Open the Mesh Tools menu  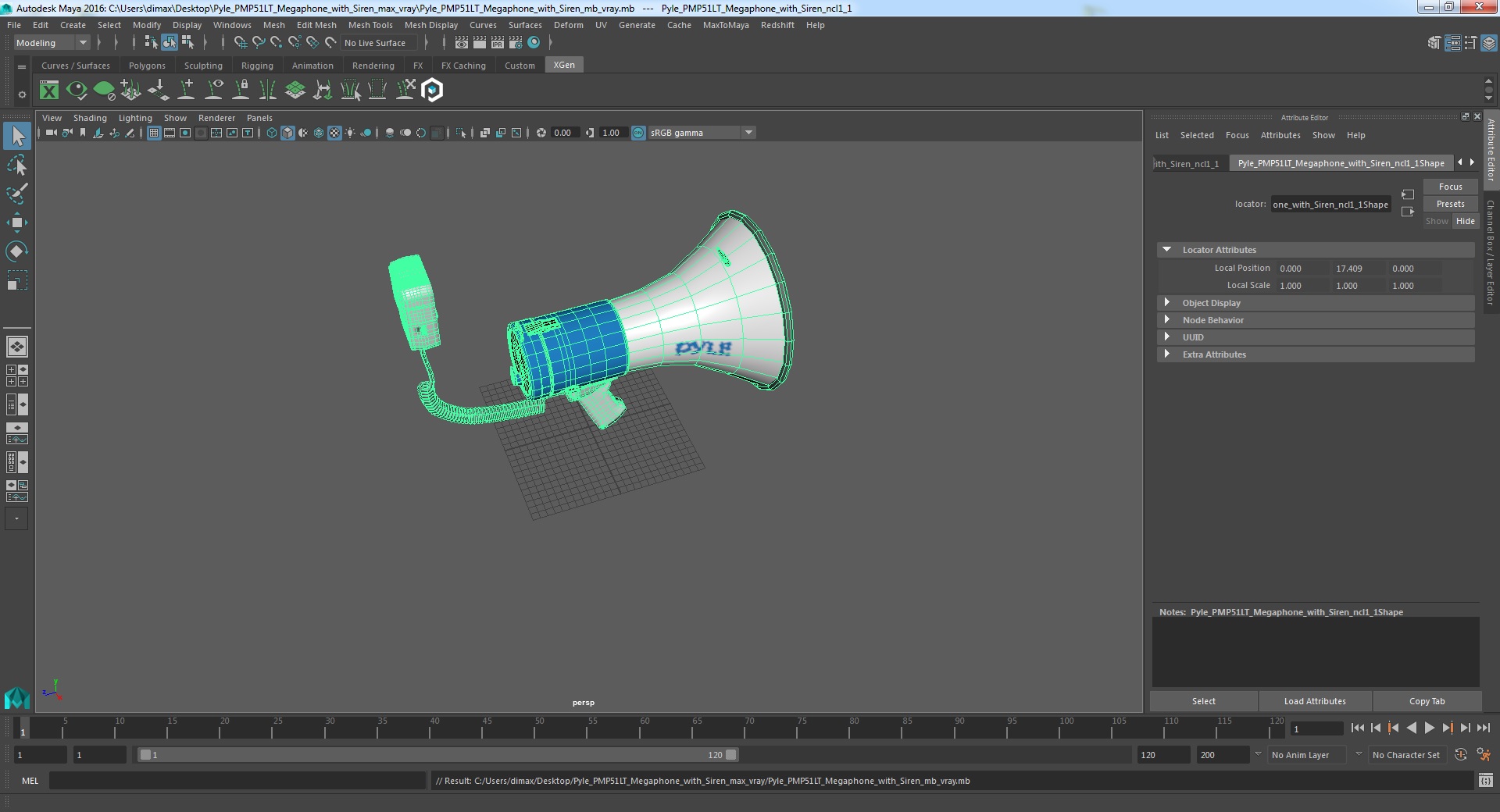point(370,25)
